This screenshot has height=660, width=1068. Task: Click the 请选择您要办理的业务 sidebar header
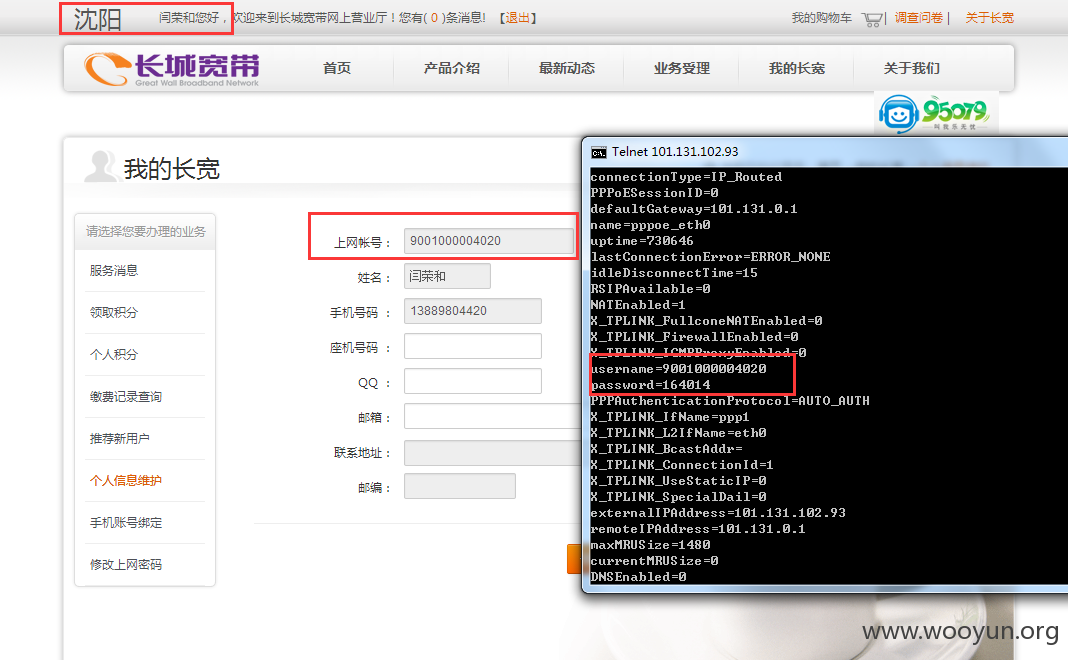tap(145, 232)
